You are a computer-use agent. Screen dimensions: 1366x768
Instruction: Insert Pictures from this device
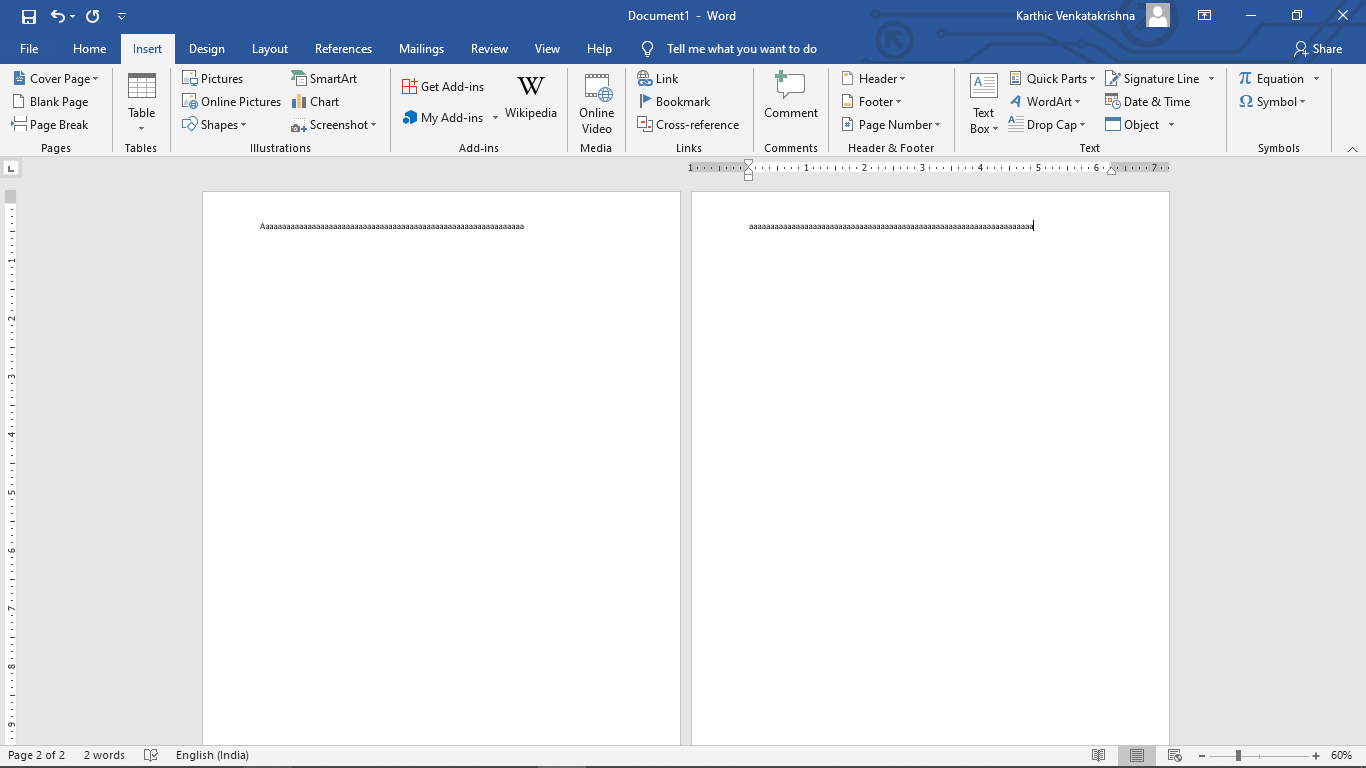213,78
